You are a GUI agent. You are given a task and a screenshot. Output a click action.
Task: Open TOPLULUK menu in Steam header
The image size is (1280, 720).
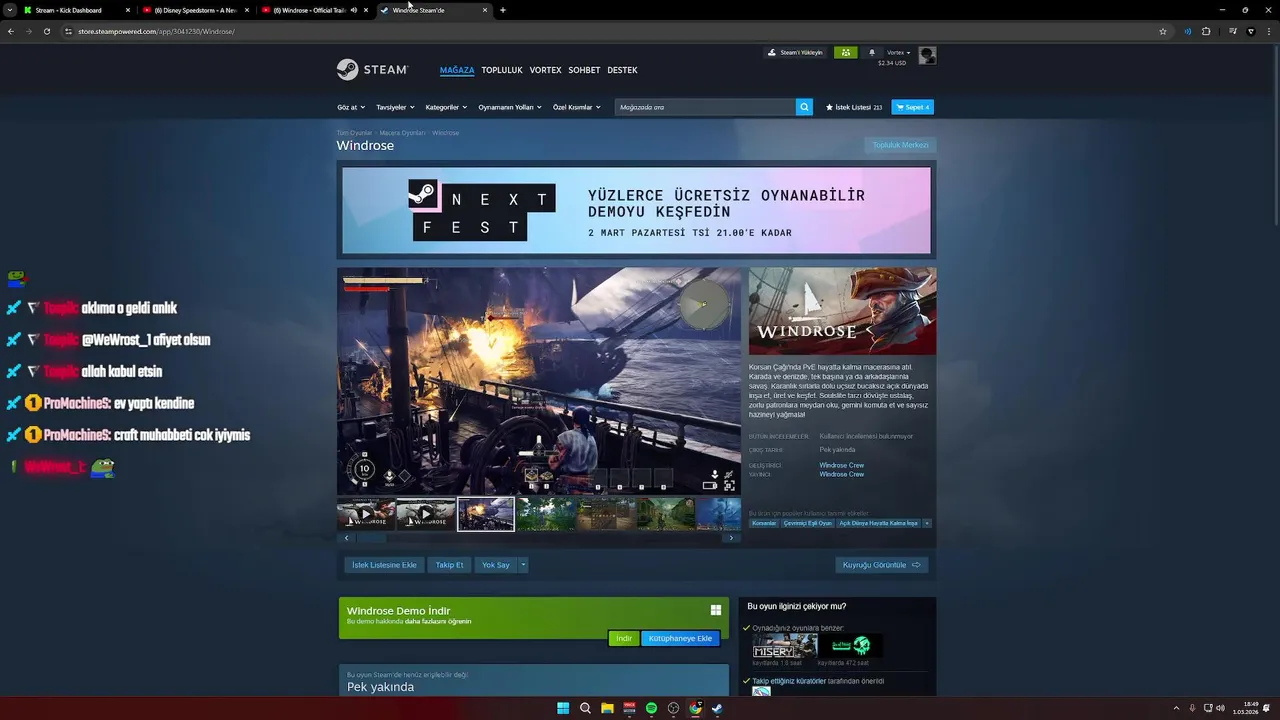[502, 70]
